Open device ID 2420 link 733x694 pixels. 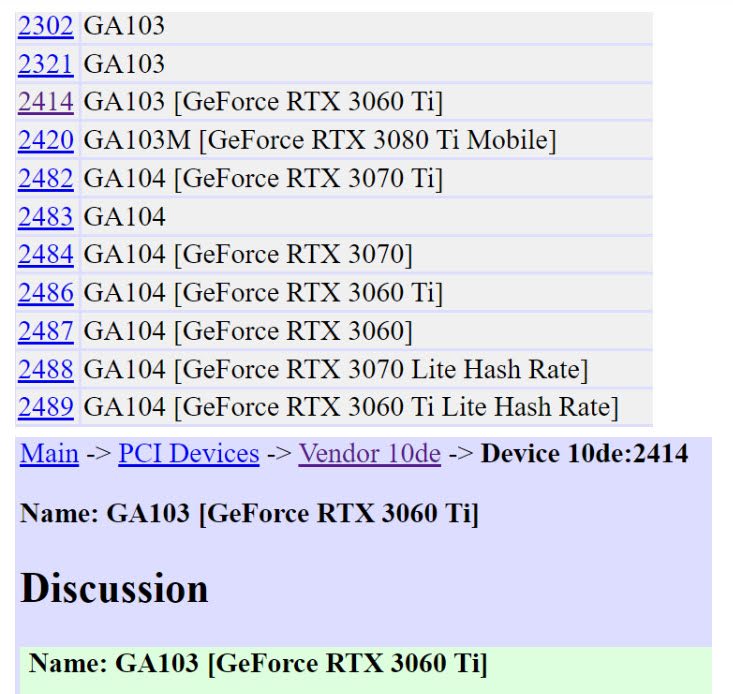tap(46, 140)
